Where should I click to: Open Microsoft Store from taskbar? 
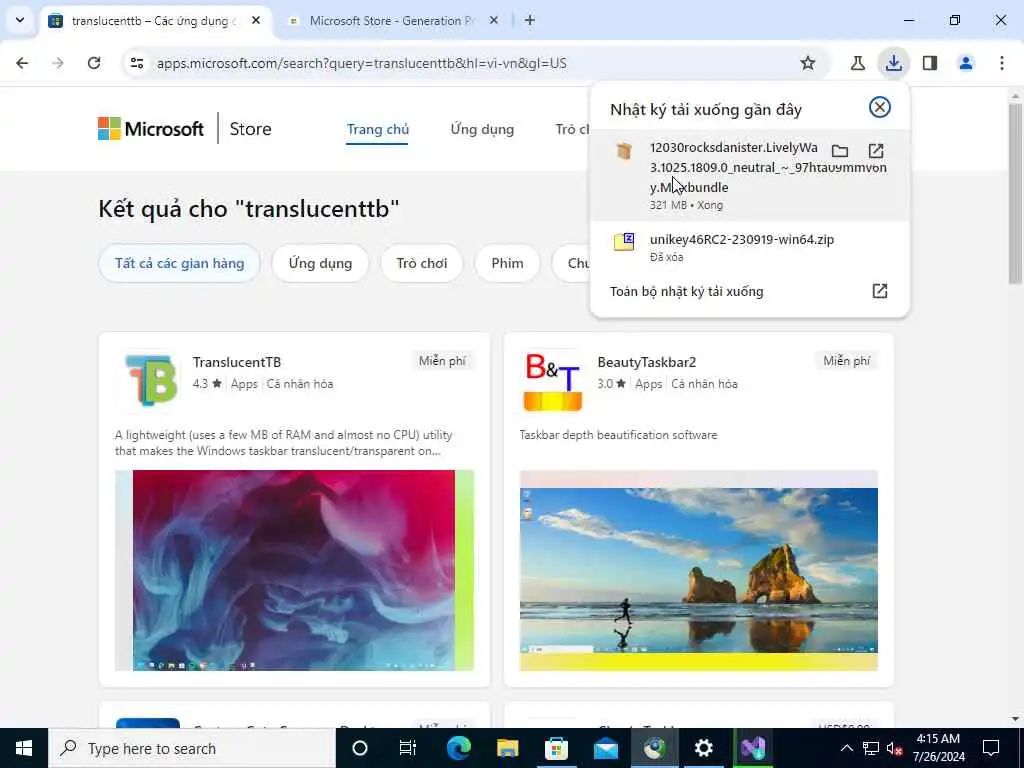point(556,748)
